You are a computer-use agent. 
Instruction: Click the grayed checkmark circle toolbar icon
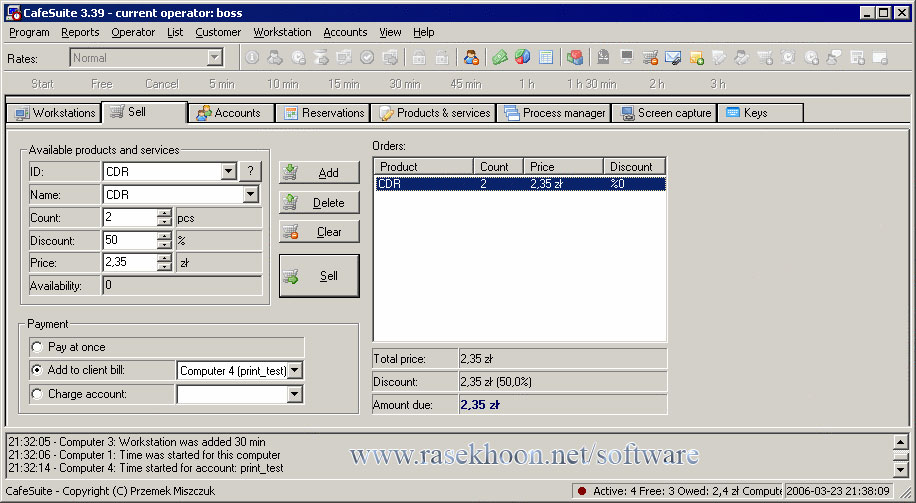click(x=367, y=57)
